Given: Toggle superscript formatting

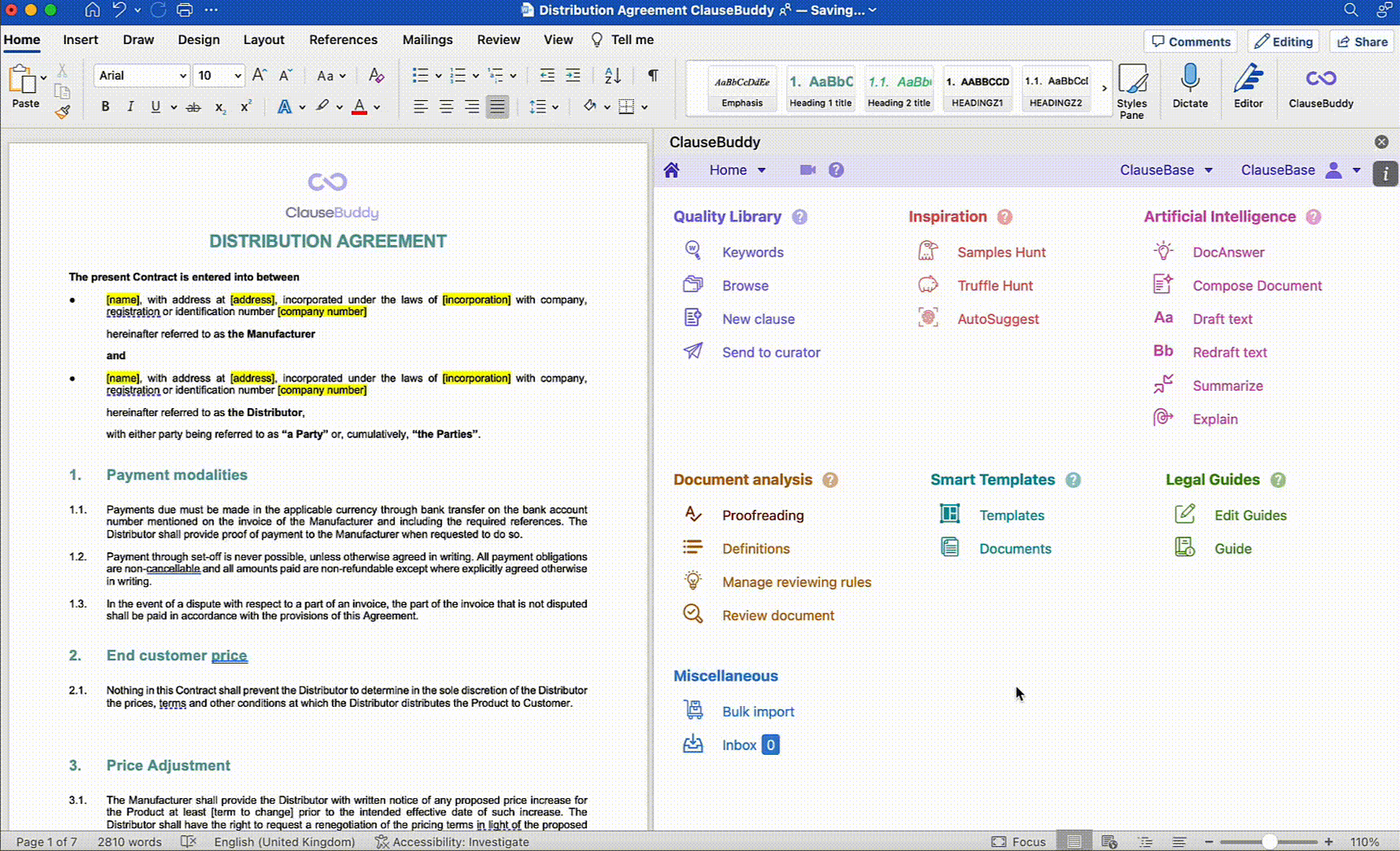Looking at the screenshot, I should 246,107.
